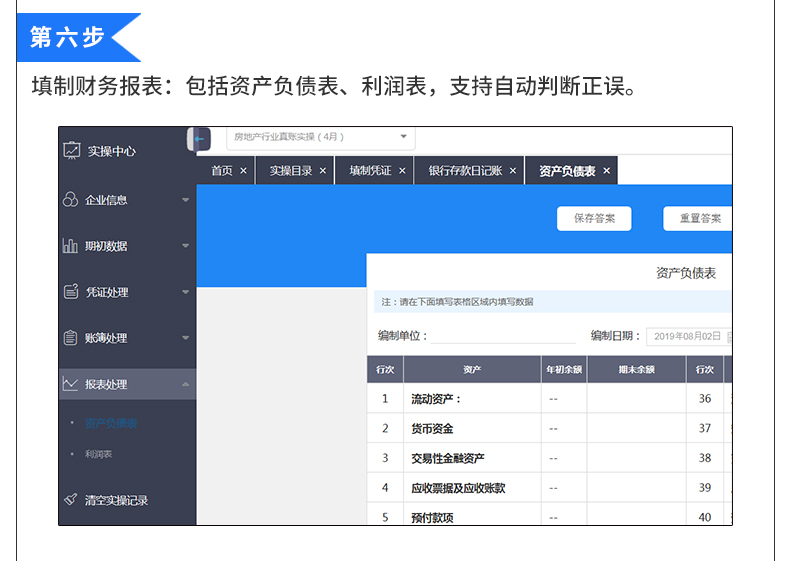Switch to the 实操目录 tab
Image resolution: width=790 pixels, height=561 pixels.
tap(291, 171)
